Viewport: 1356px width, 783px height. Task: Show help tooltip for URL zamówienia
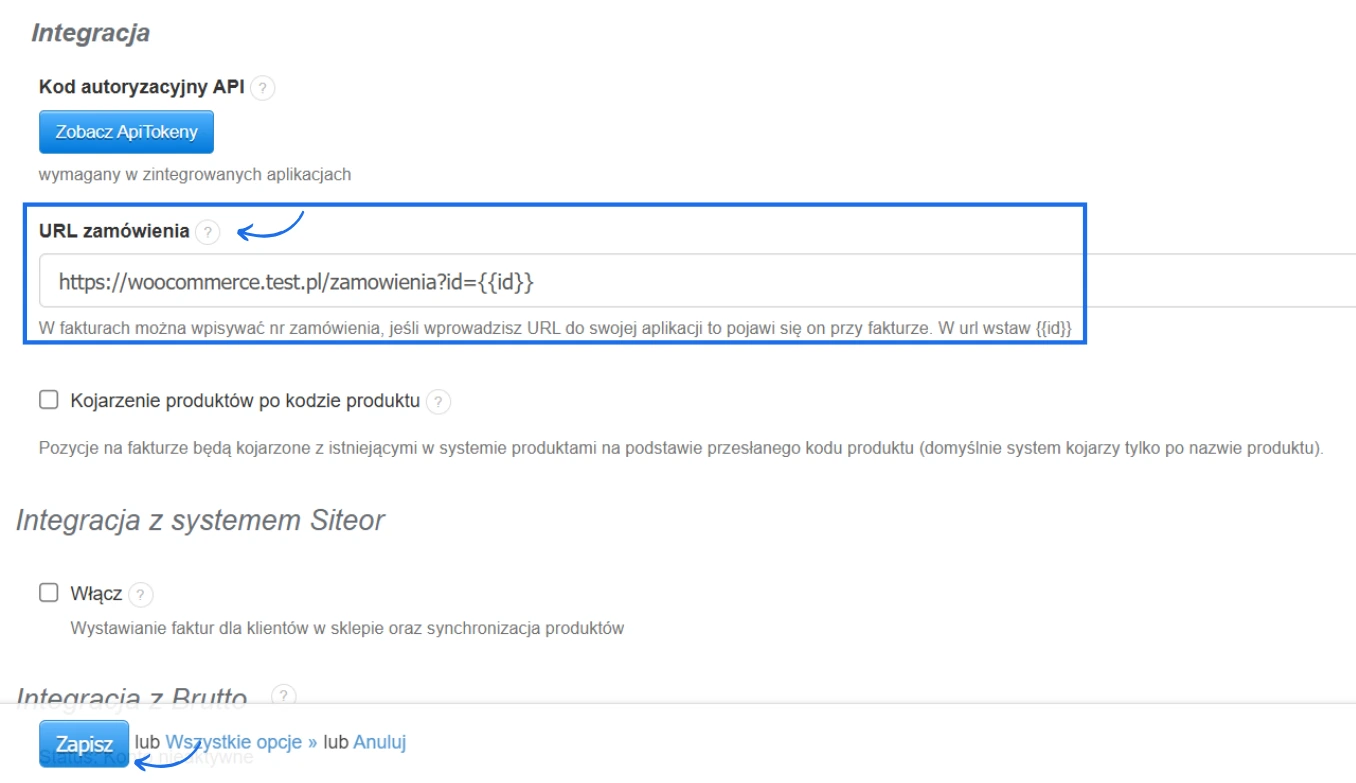tap(207, 232)
